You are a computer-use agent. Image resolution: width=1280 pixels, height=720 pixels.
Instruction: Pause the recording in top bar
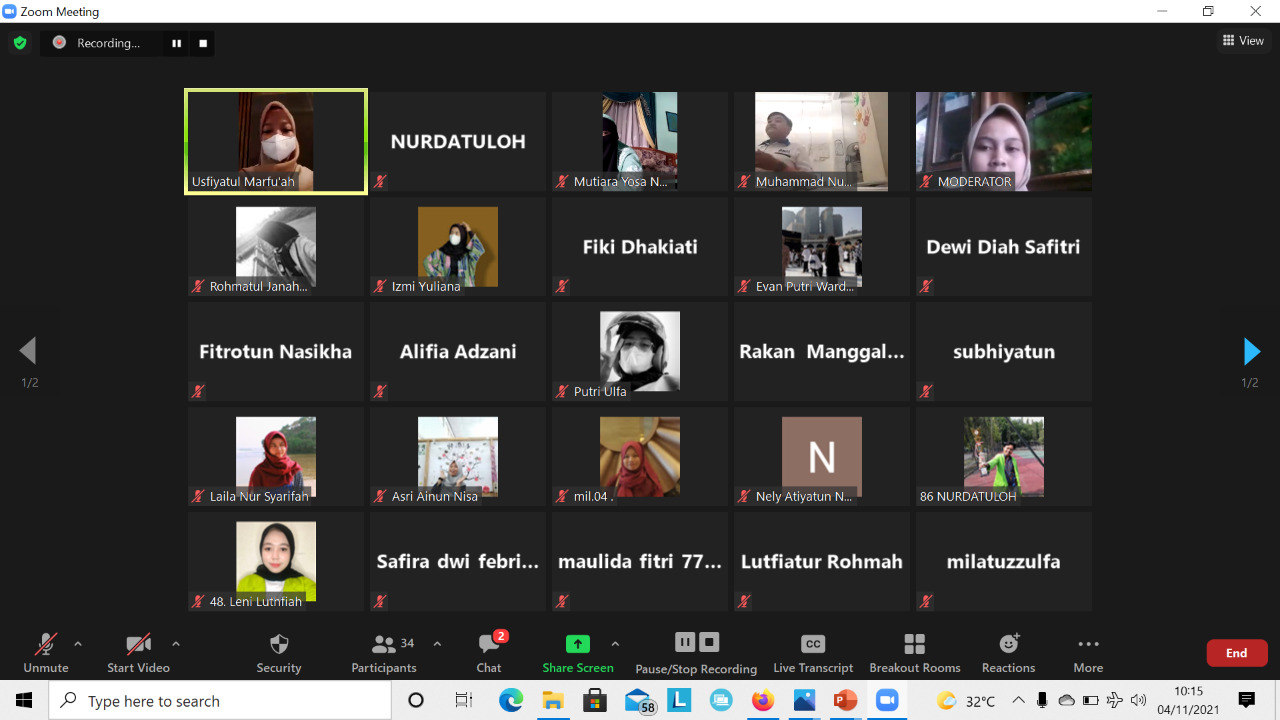tap(177, 43)
